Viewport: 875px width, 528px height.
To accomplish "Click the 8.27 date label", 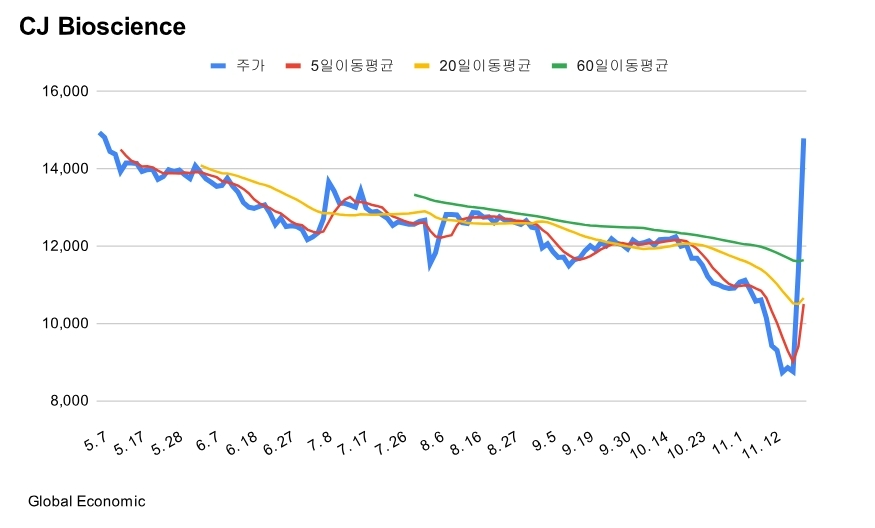I will [x=502, y=444].
